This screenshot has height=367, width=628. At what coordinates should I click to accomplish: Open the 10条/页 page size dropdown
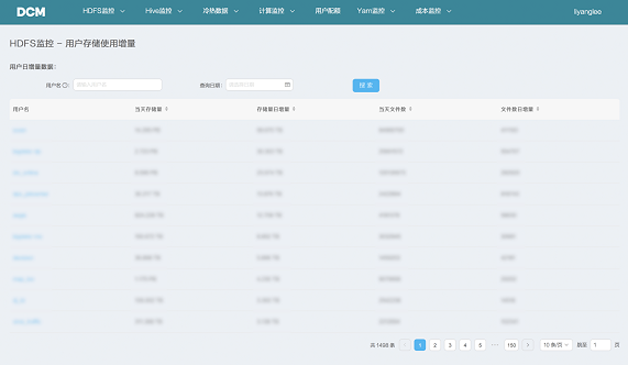coord(556,345)
